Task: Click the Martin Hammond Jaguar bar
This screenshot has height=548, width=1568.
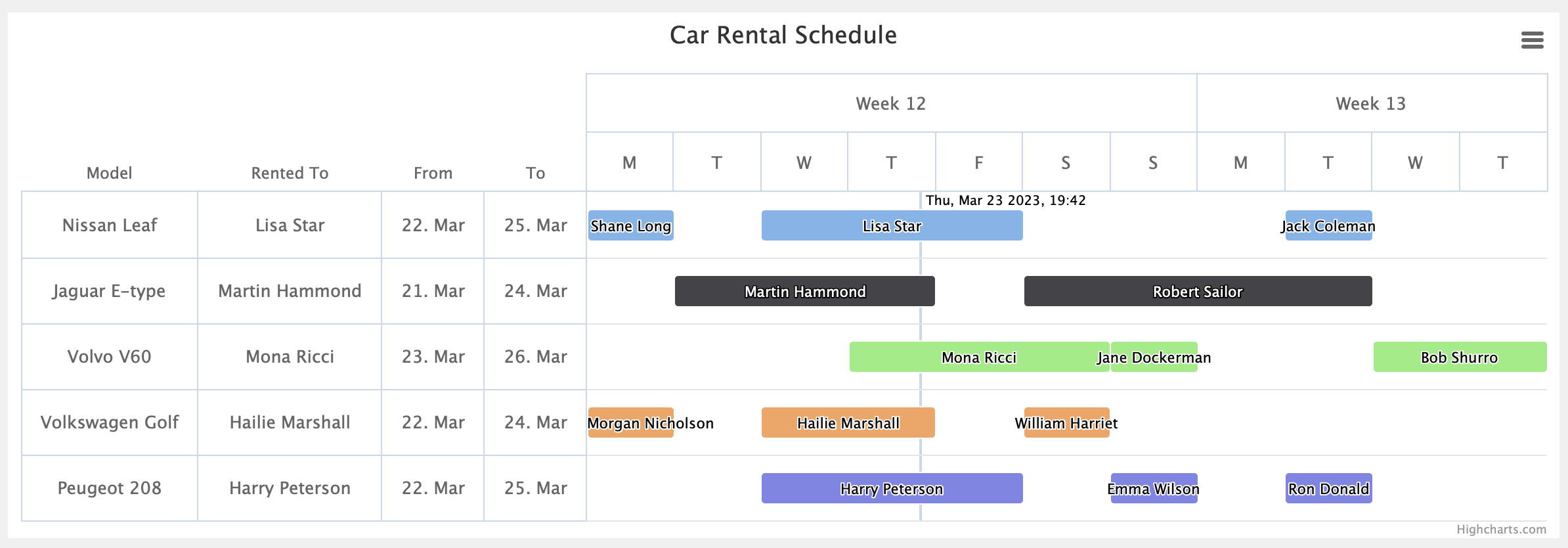Action: point(804,291)
